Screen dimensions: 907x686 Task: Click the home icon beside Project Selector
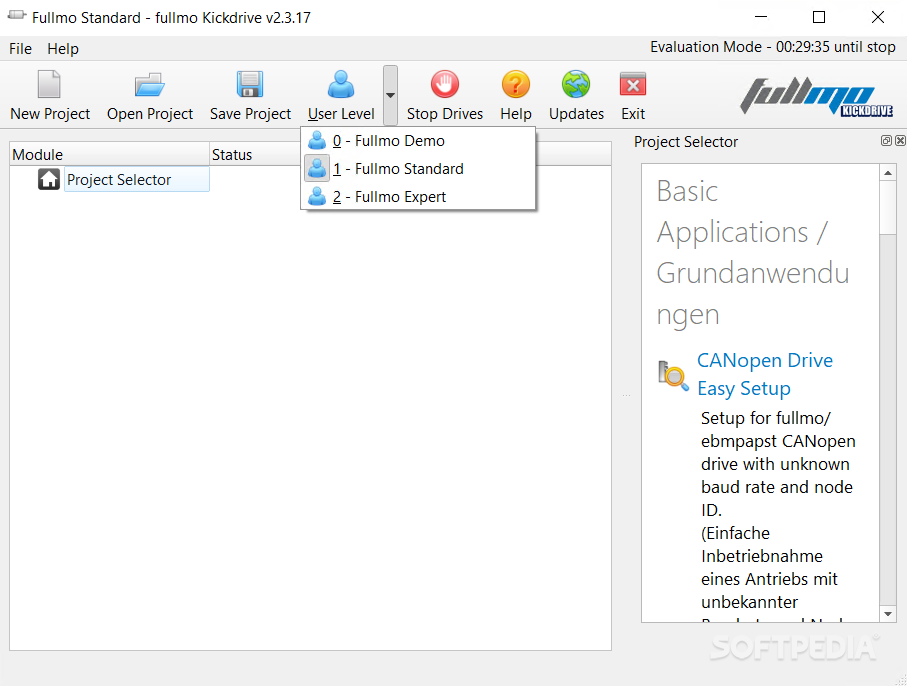tap(49, 179)
